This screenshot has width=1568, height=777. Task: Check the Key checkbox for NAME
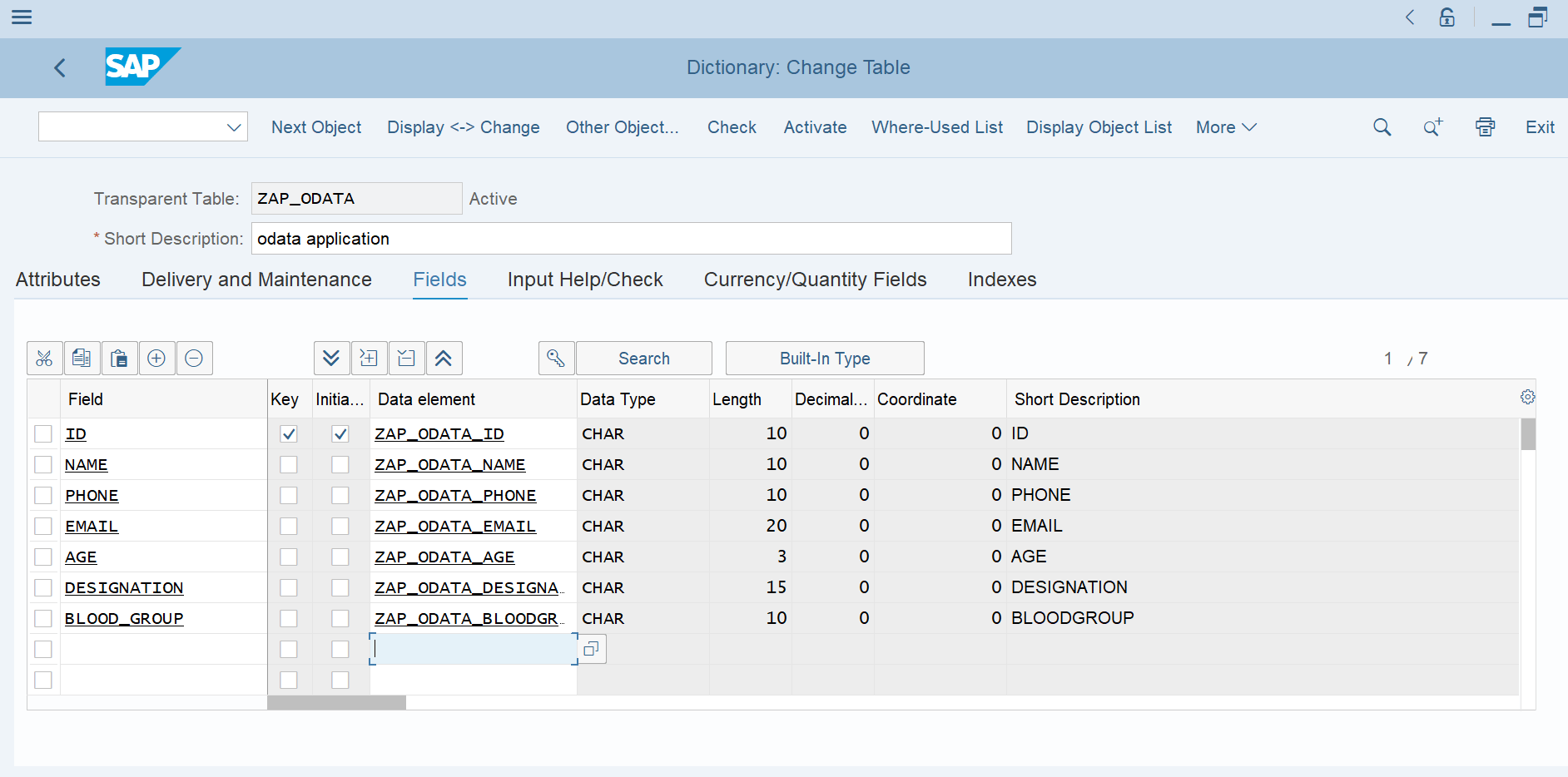click(x=288, y=464)
